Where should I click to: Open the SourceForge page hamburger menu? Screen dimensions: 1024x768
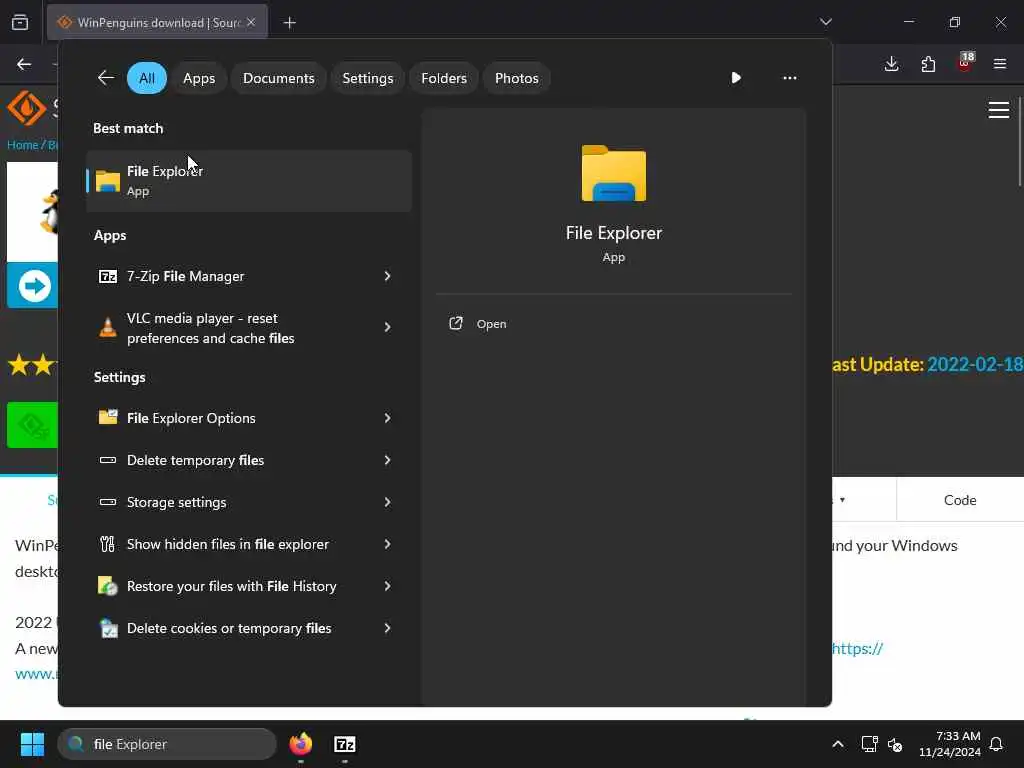click(x=999, y=110)
